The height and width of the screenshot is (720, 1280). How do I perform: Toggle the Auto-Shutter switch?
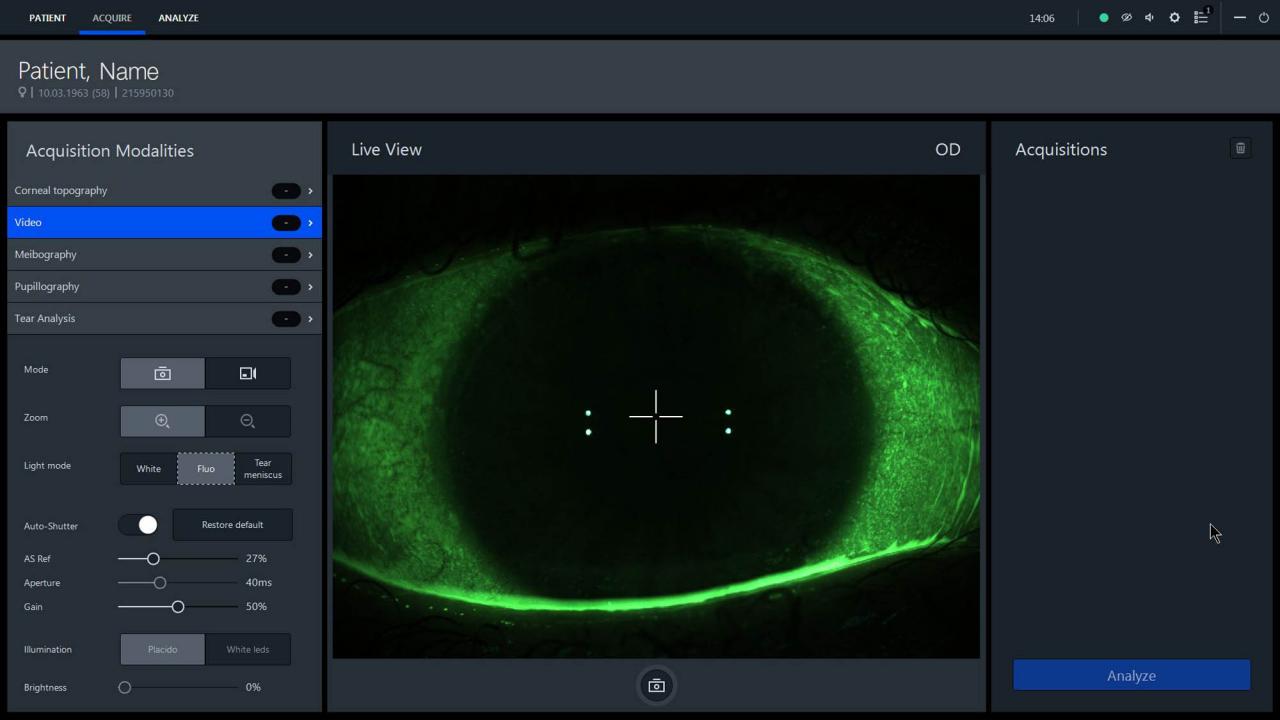[x=138, y=525]
